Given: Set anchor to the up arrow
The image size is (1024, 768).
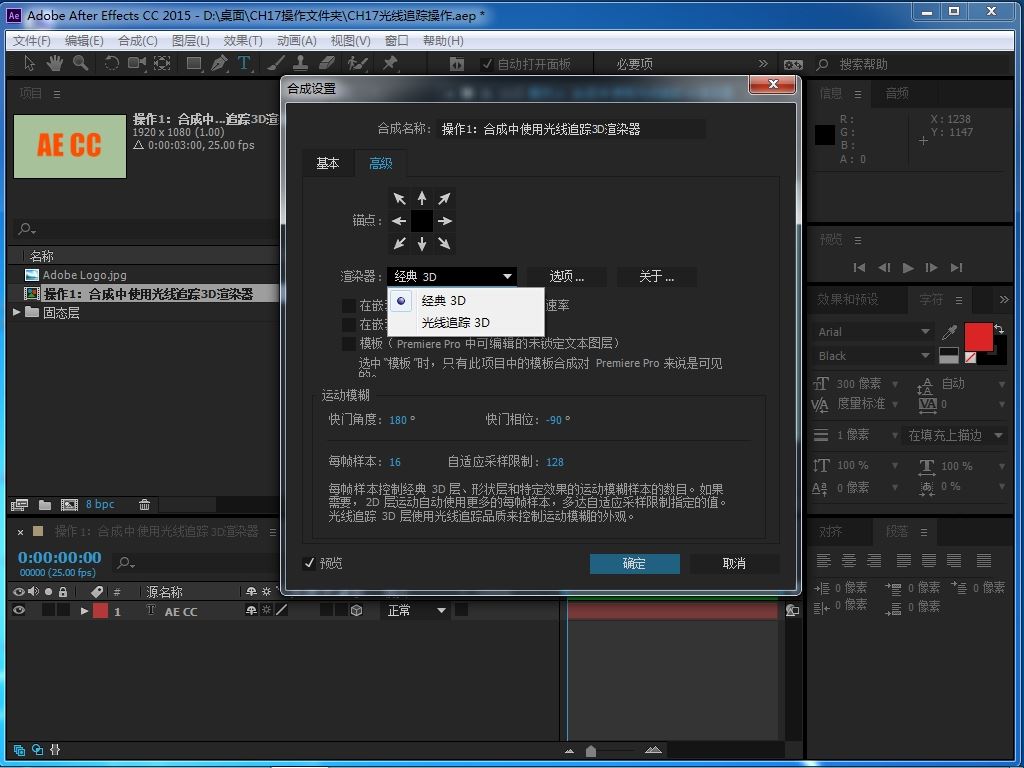Looking at the screenshot, I should 422,198.
